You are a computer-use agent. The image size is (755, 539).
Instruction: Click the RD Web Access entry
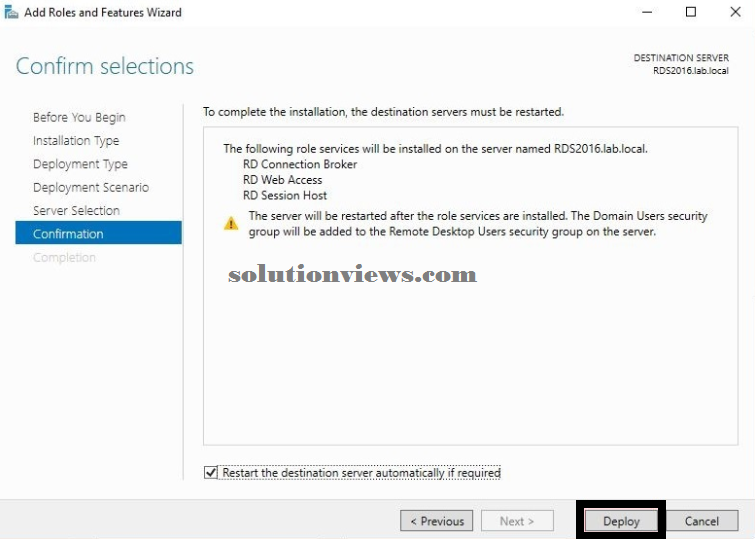[x=282, y=180]
